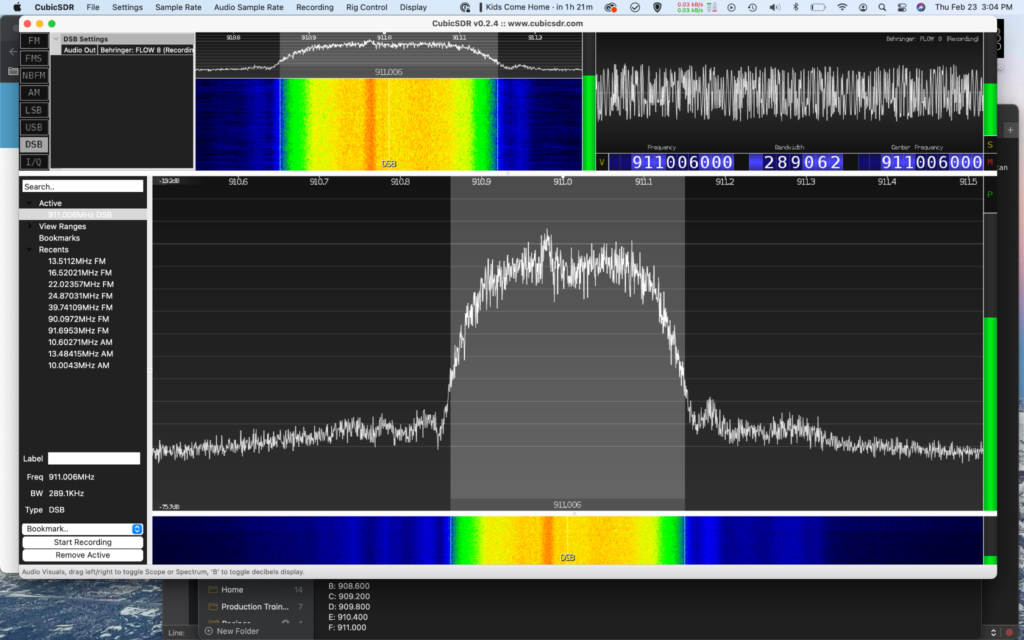The width and height of the screenshot is (1024, 640).
Task: Select recent 22.02357MHz FM entry
Action: [80, 285]
